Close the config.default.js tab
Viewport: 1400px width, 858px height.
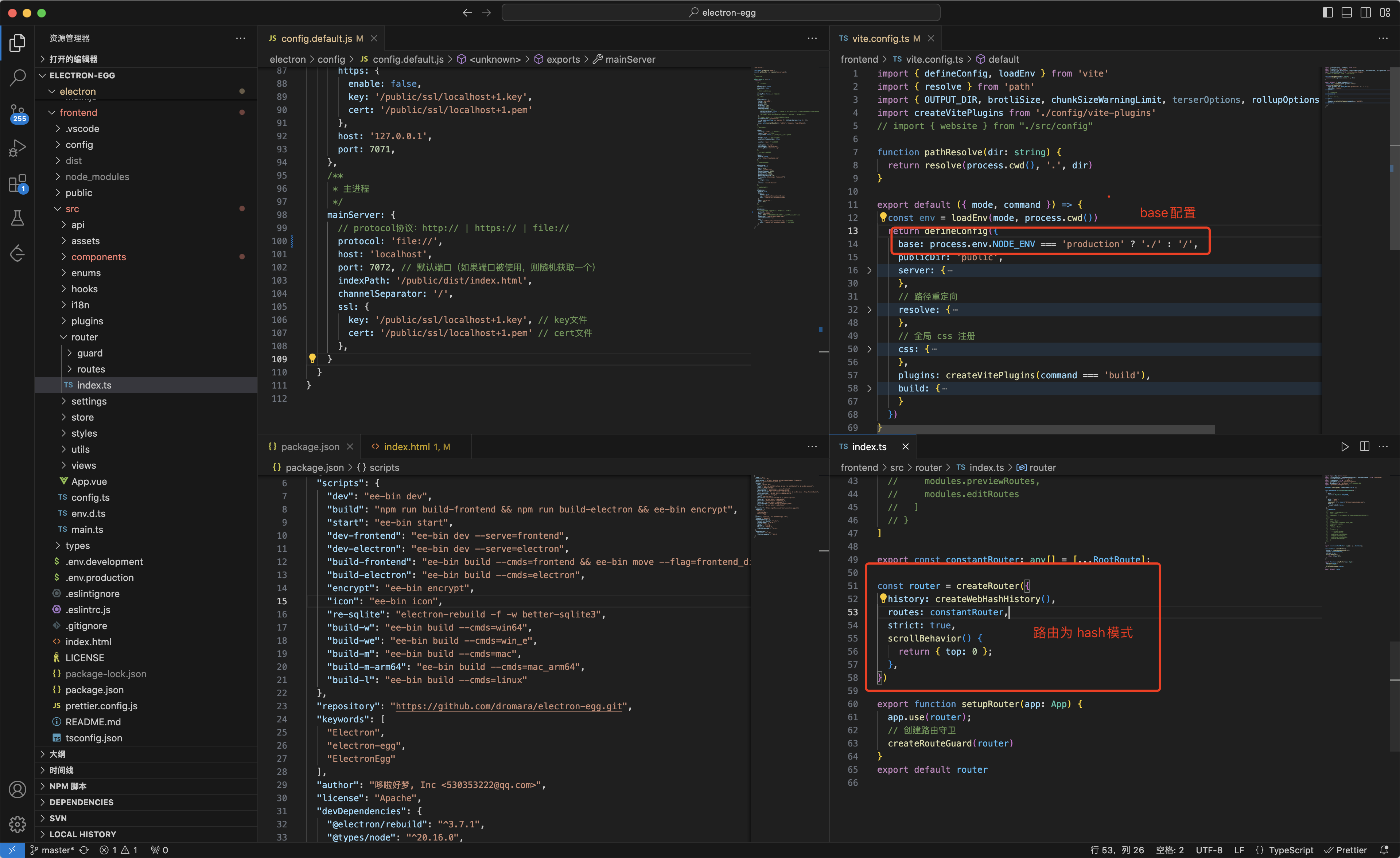pyautogui.click(x=374, y=38)
